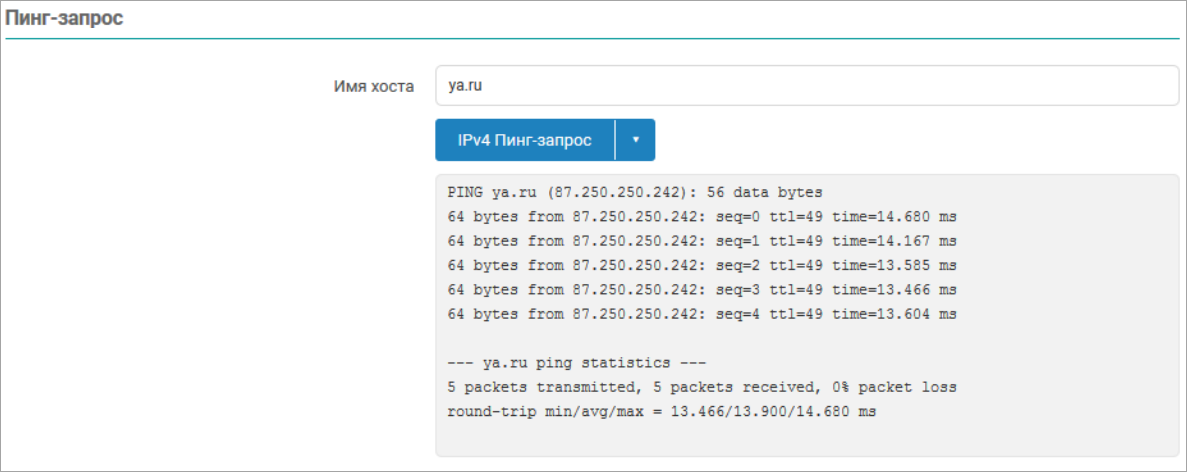Select the seq=3 ping reply line

coord(703,290)
